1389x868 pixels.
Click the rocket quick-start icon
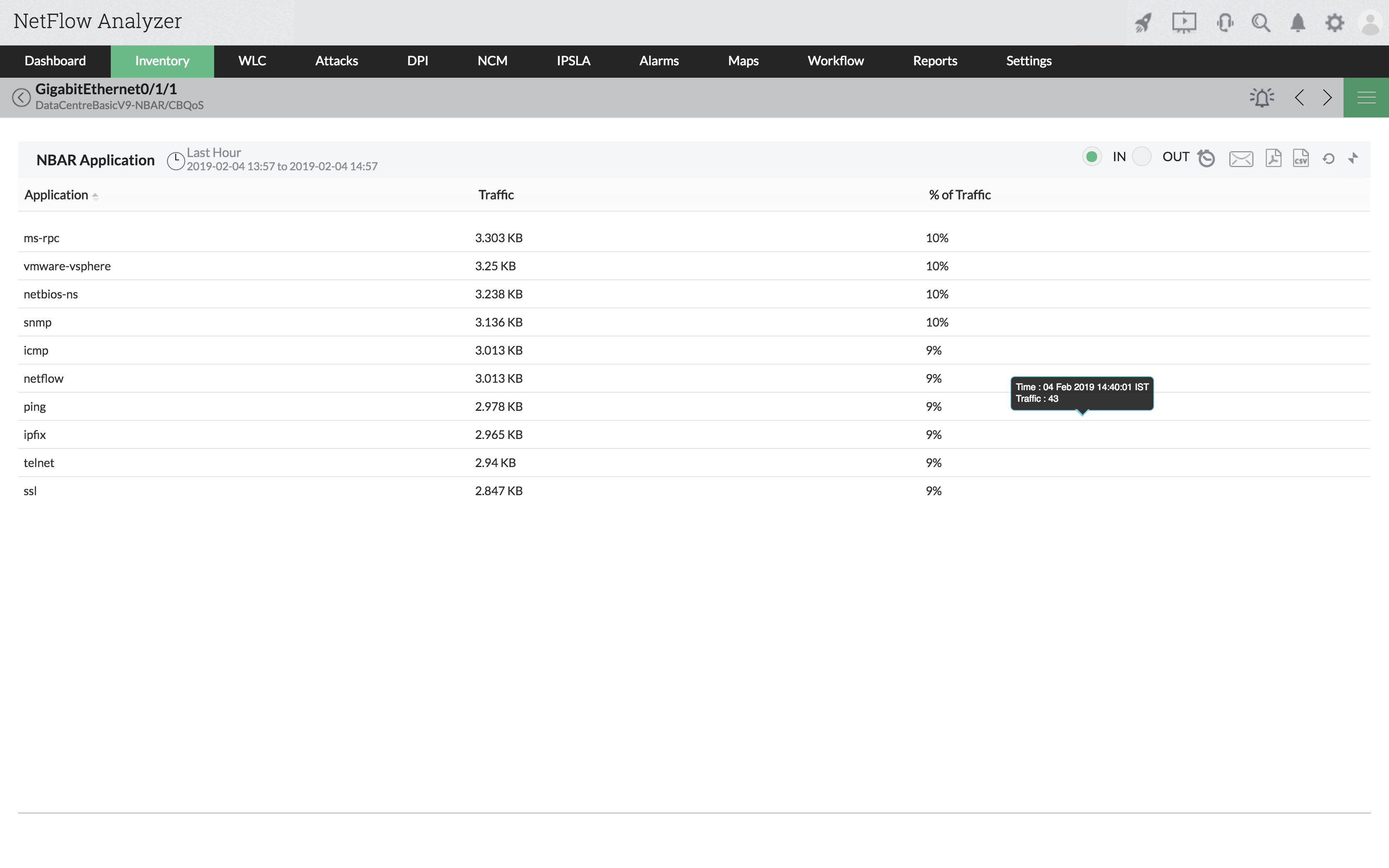pyautogui.click(x=1143, y=23)
